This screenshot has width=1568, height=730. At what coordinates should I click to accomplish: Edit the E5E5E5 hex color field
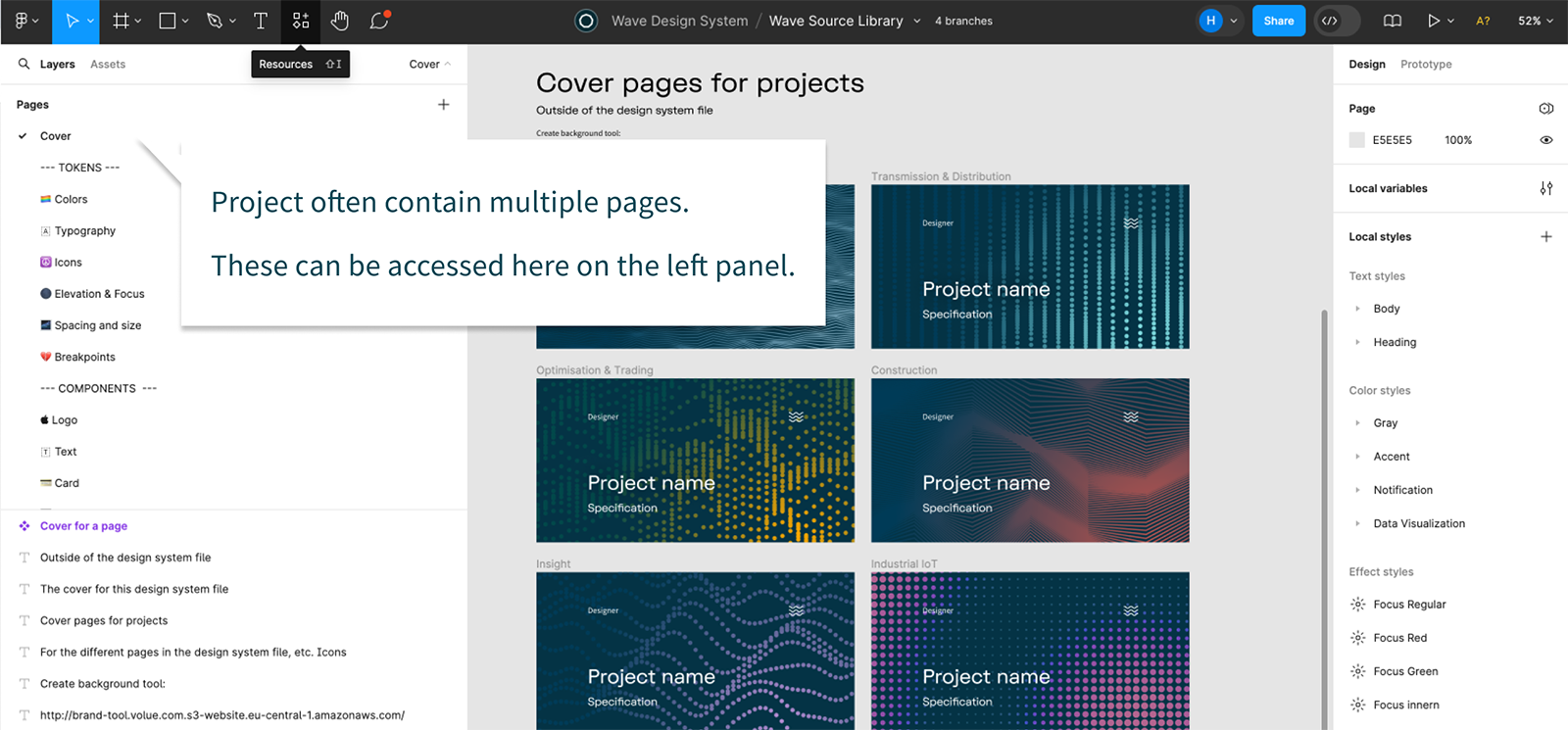tap(1392, 140)
